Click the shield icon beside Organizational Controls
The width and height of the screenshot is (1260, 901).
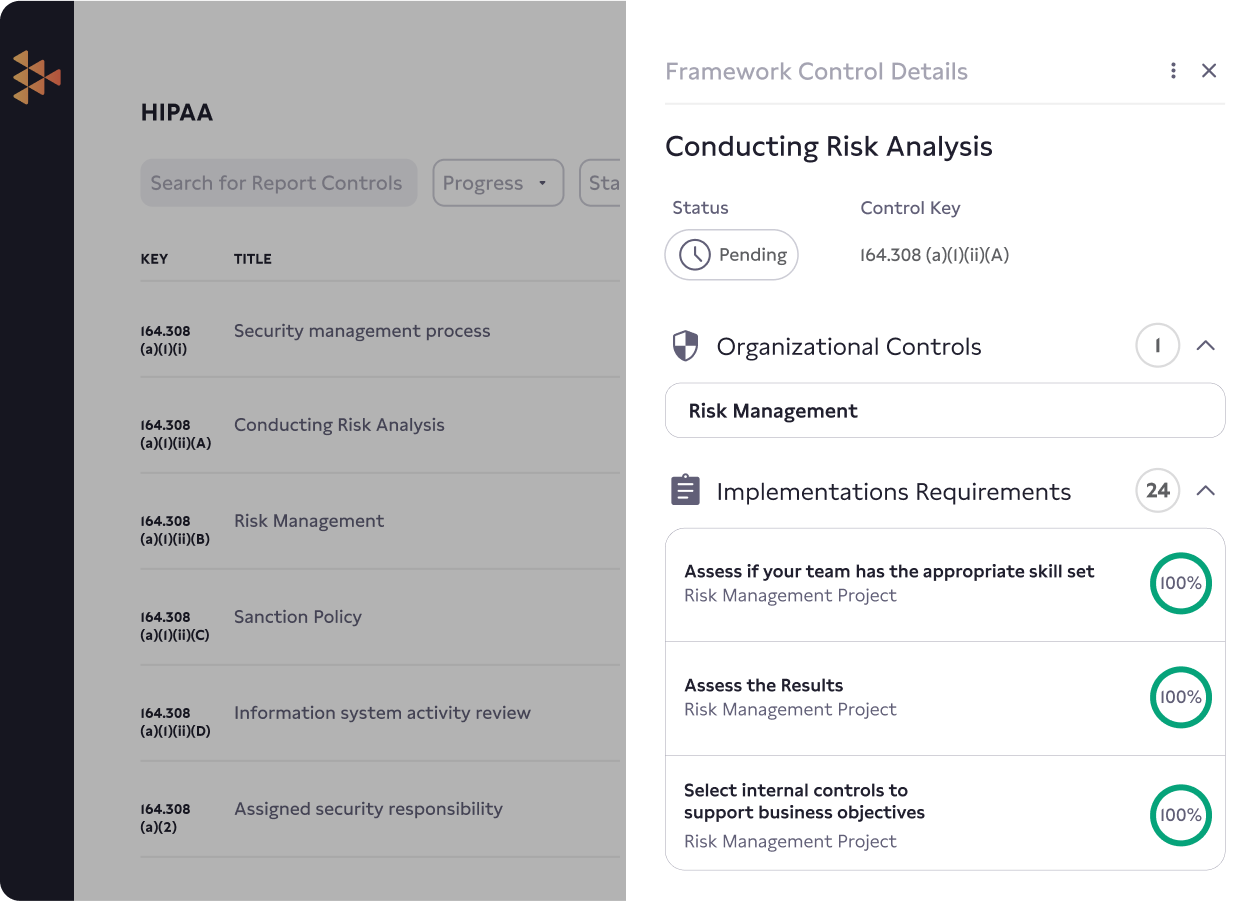pyautogui.click(x=684, y=345)
